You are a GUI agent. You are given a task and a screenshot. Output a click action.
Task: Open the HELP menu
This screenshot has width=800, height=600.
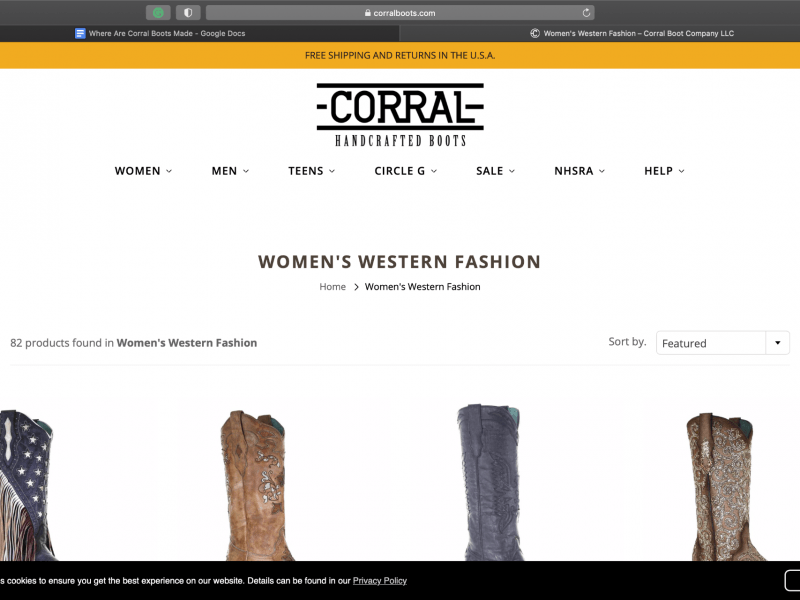coord(664,171)
